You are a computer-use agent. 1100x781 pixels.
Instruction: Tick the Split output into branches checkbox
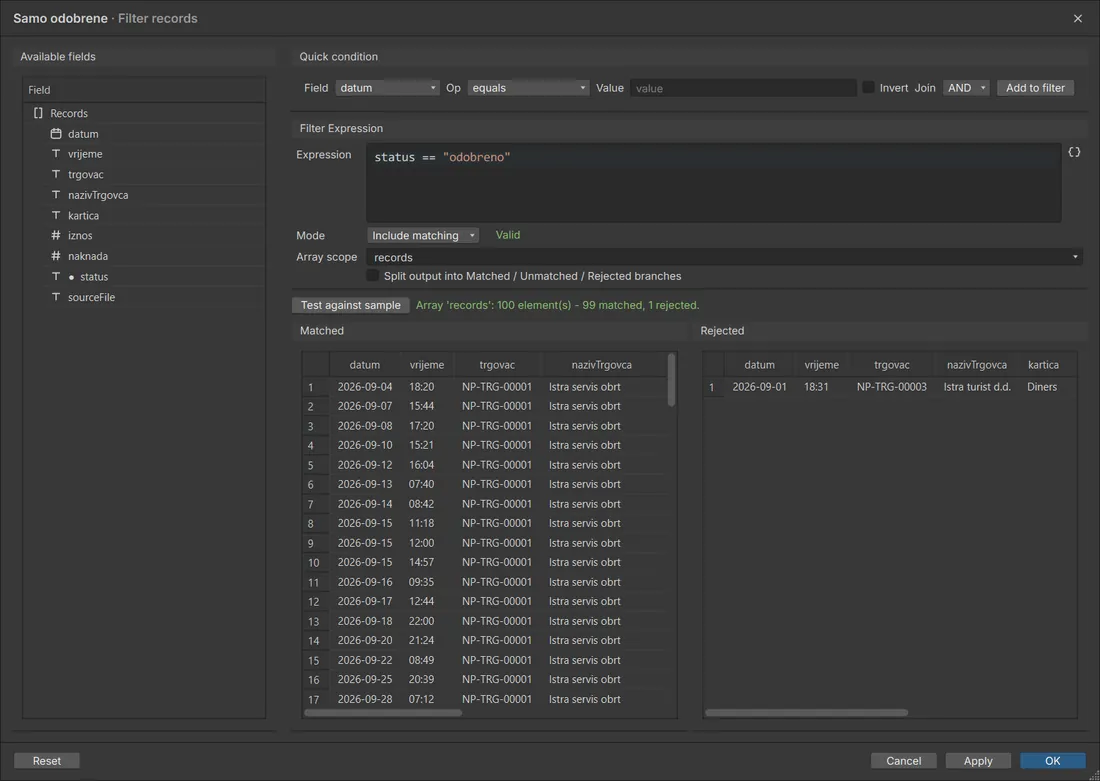[x=373, y=276]
